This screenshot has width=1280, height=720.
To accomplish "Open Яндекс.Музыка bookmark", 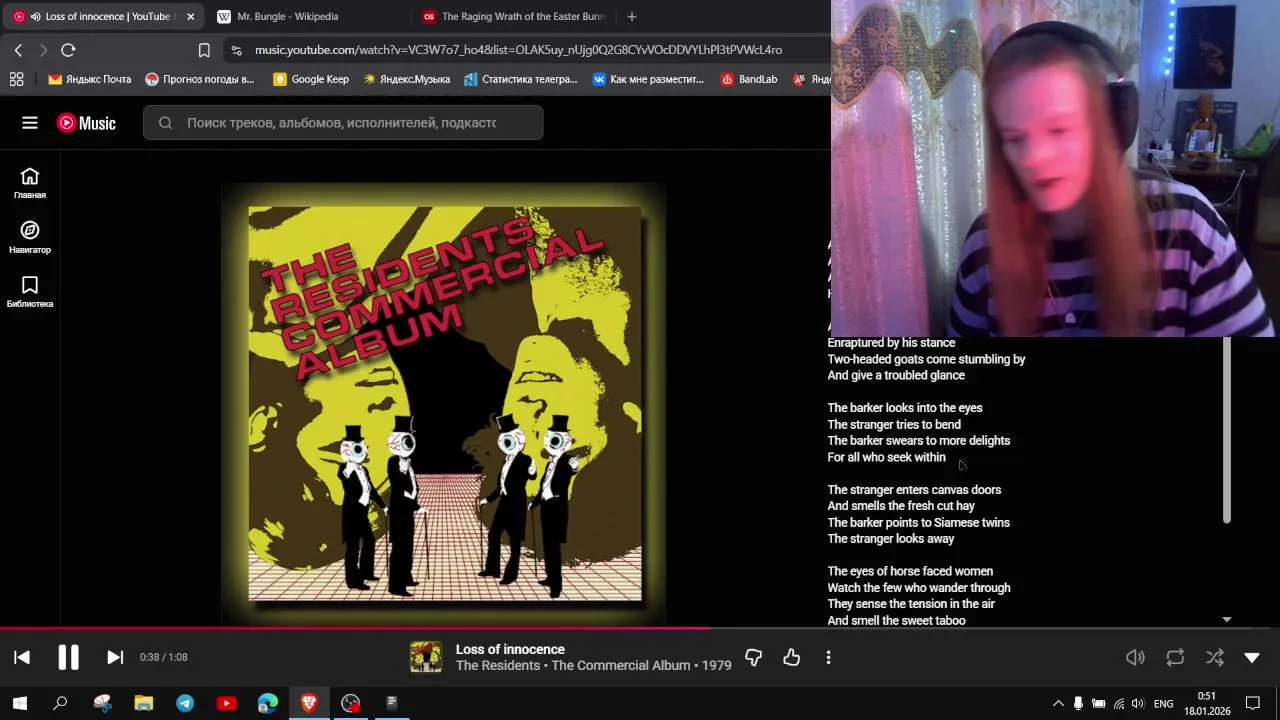I will (406, 79).
